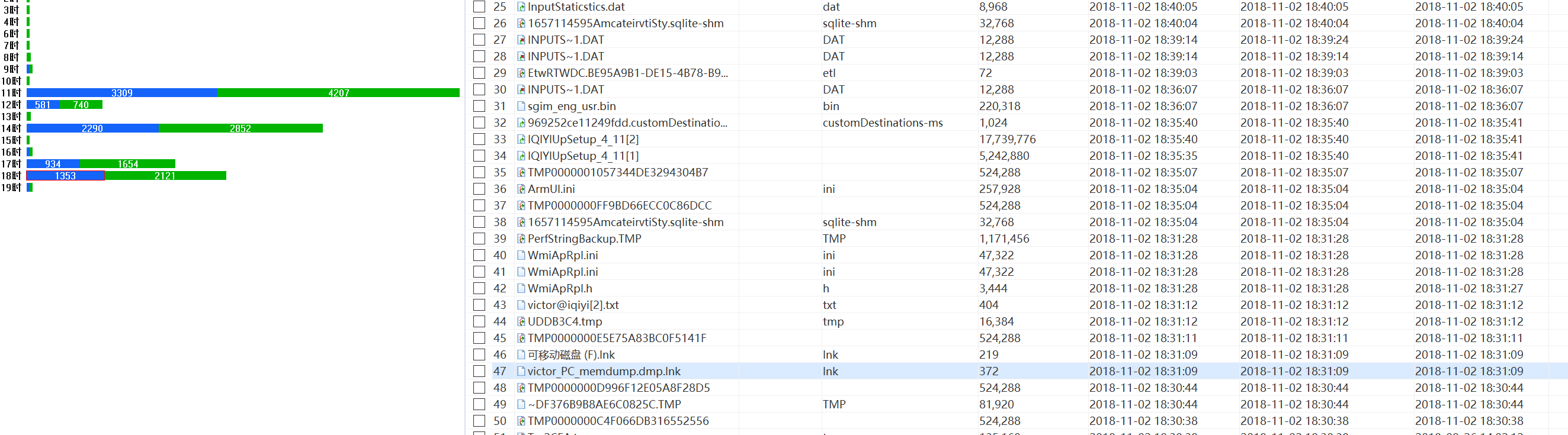Screen dimensions: 1568x435
Task: Enable the checkbox on row 40
Action: click(479, 256)
